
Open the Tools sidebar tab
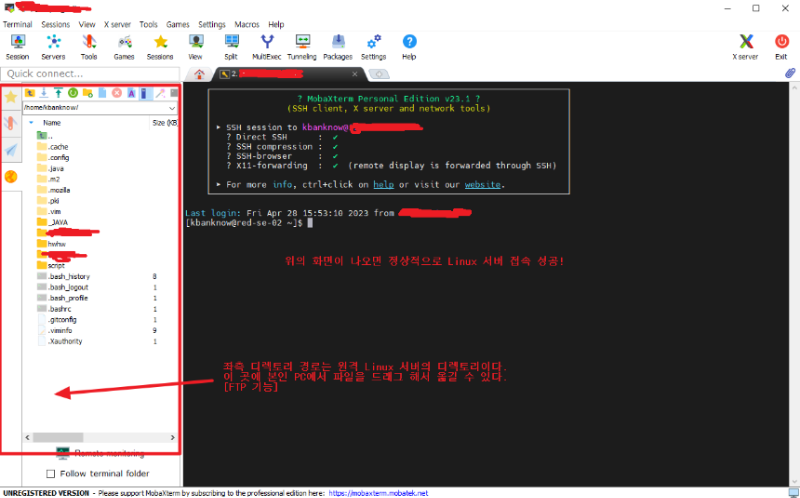[11, 123]
